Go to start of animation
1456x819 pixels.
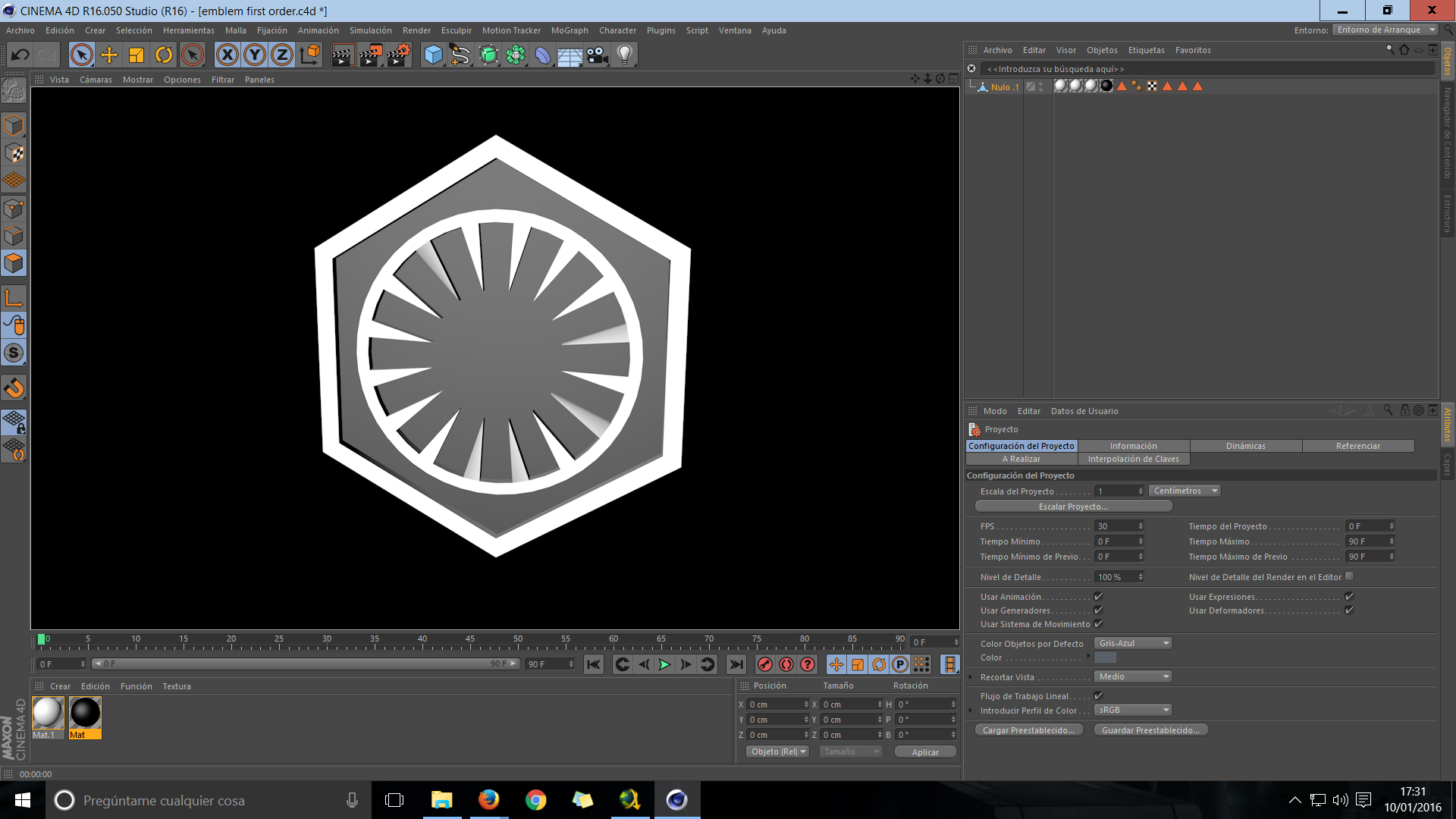pos(594,664)
